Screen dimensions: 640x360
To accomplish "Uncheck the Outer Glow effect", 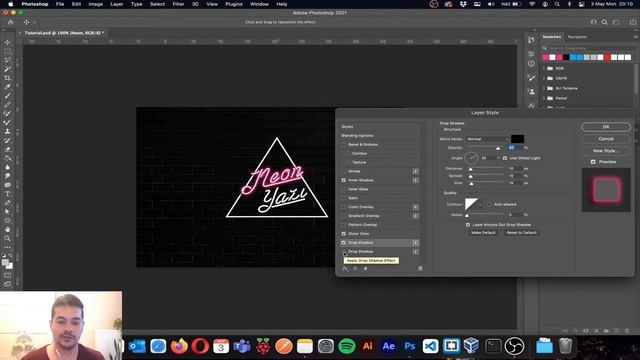I will click(344, 234).
